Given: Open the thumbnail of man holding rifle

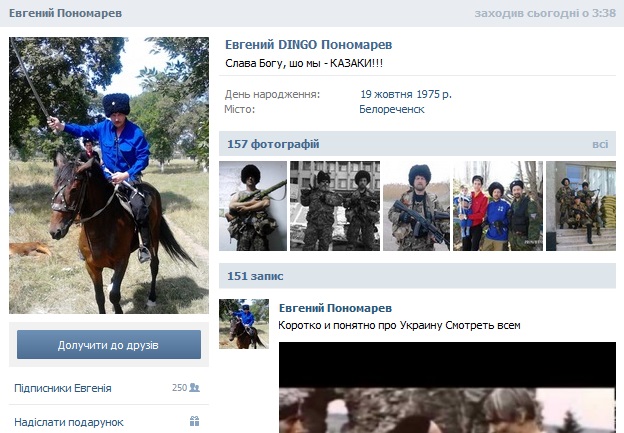Looking at the screenshot, I should [416, 206].
